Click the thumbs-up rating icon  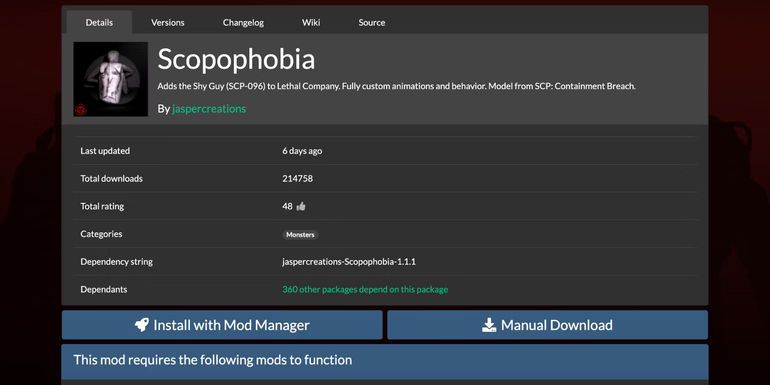tap(301, 206)
